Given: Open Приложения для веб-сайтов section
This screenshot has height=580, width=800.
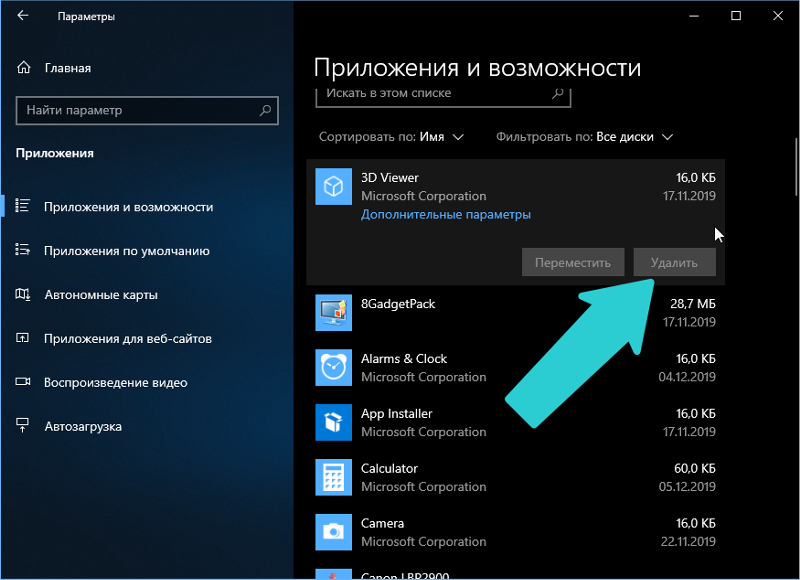Looking at the screenshot, I should (128, 339).
